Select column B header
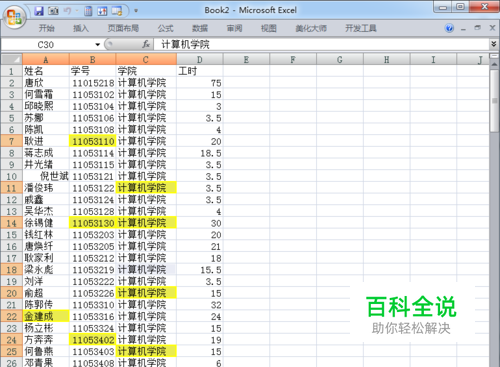500x367 pixels. click(x=92, y=59)
